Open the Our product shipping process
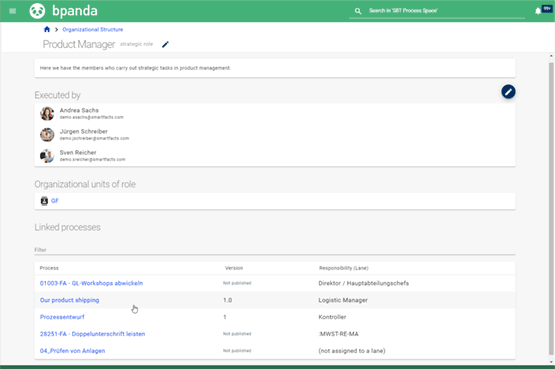 click(69, 300)
